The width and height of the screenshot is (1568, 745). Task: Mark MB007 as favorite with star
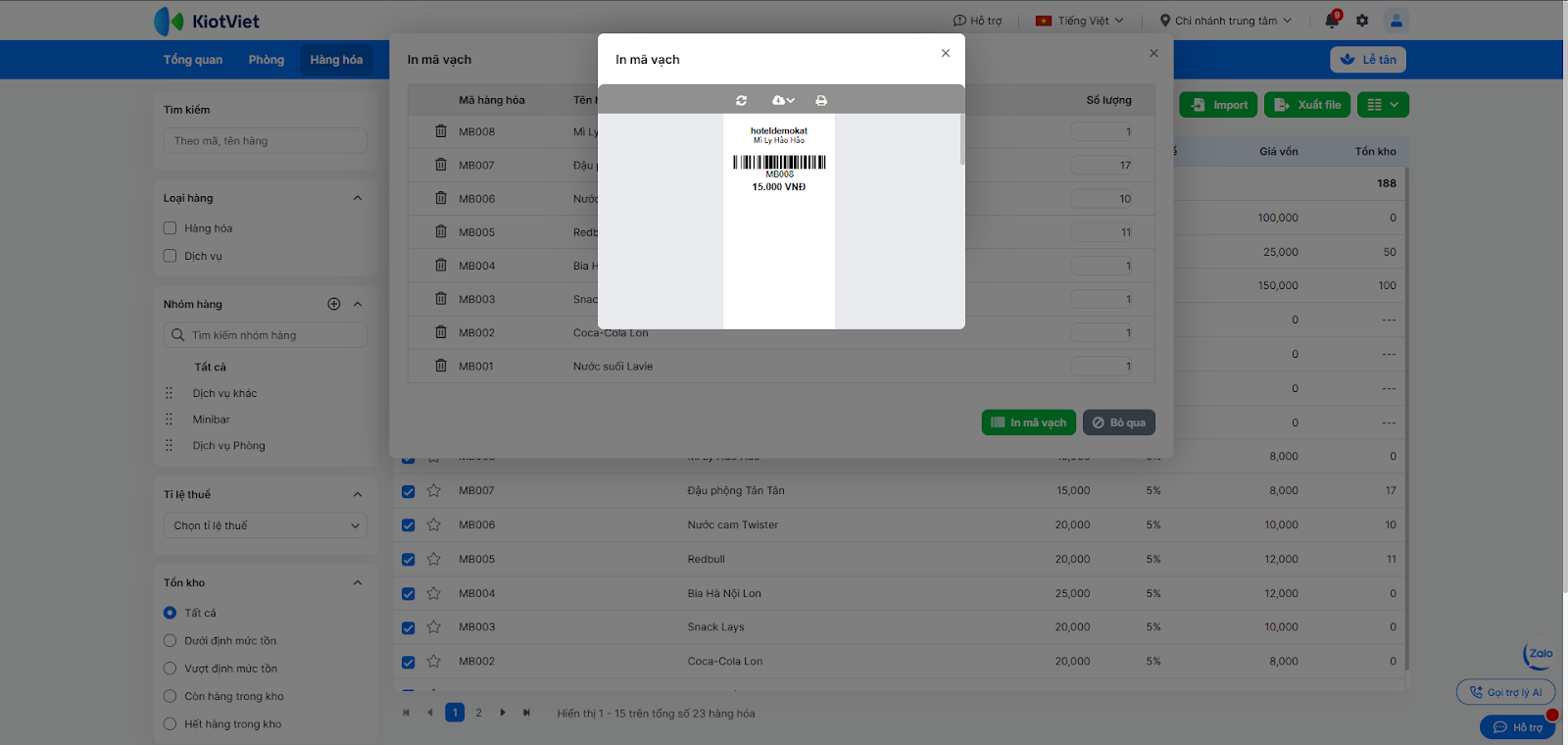(434, 490)
